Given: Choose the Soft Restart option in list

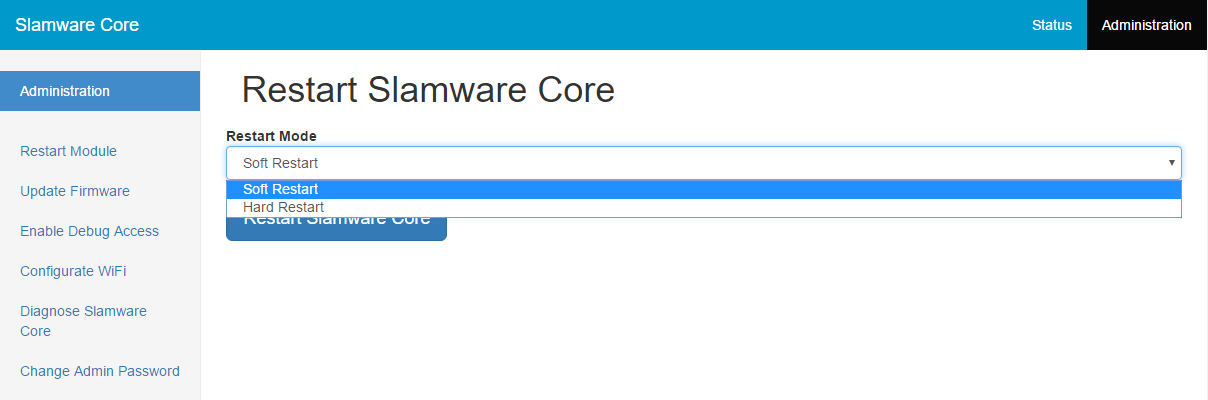Looking at the screenshot, I should [704, 189].
